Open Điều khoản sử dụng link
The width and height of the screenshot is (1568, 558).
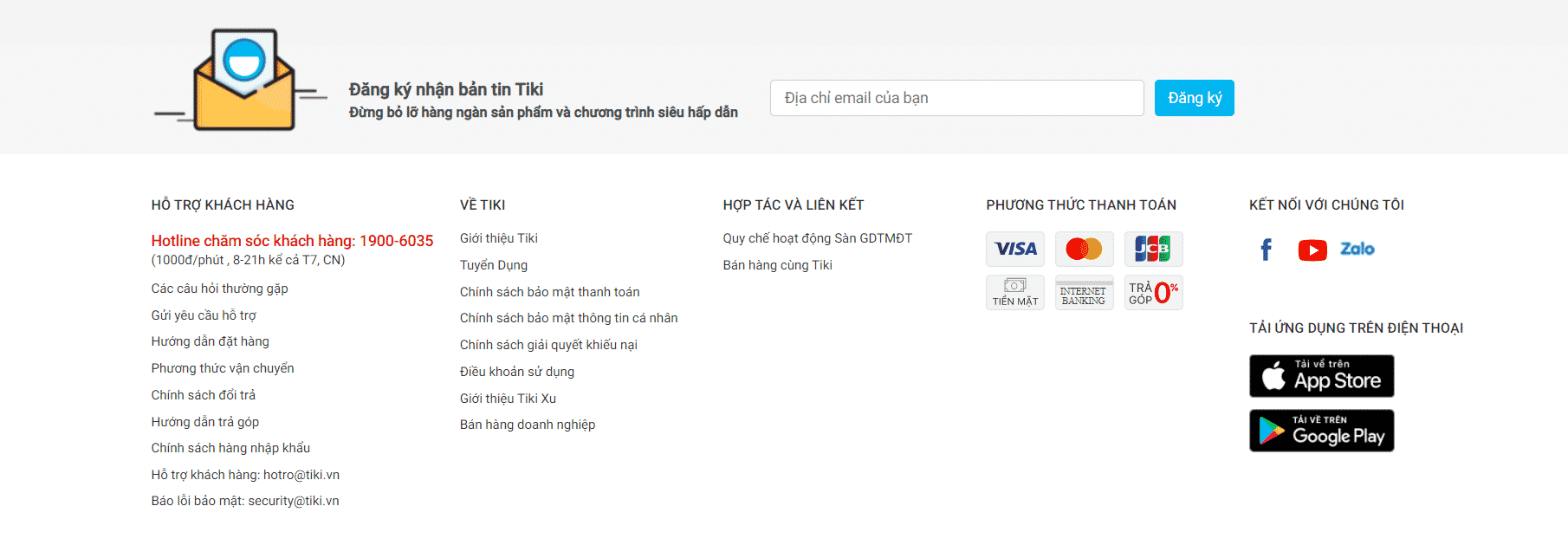pos(517,372)
